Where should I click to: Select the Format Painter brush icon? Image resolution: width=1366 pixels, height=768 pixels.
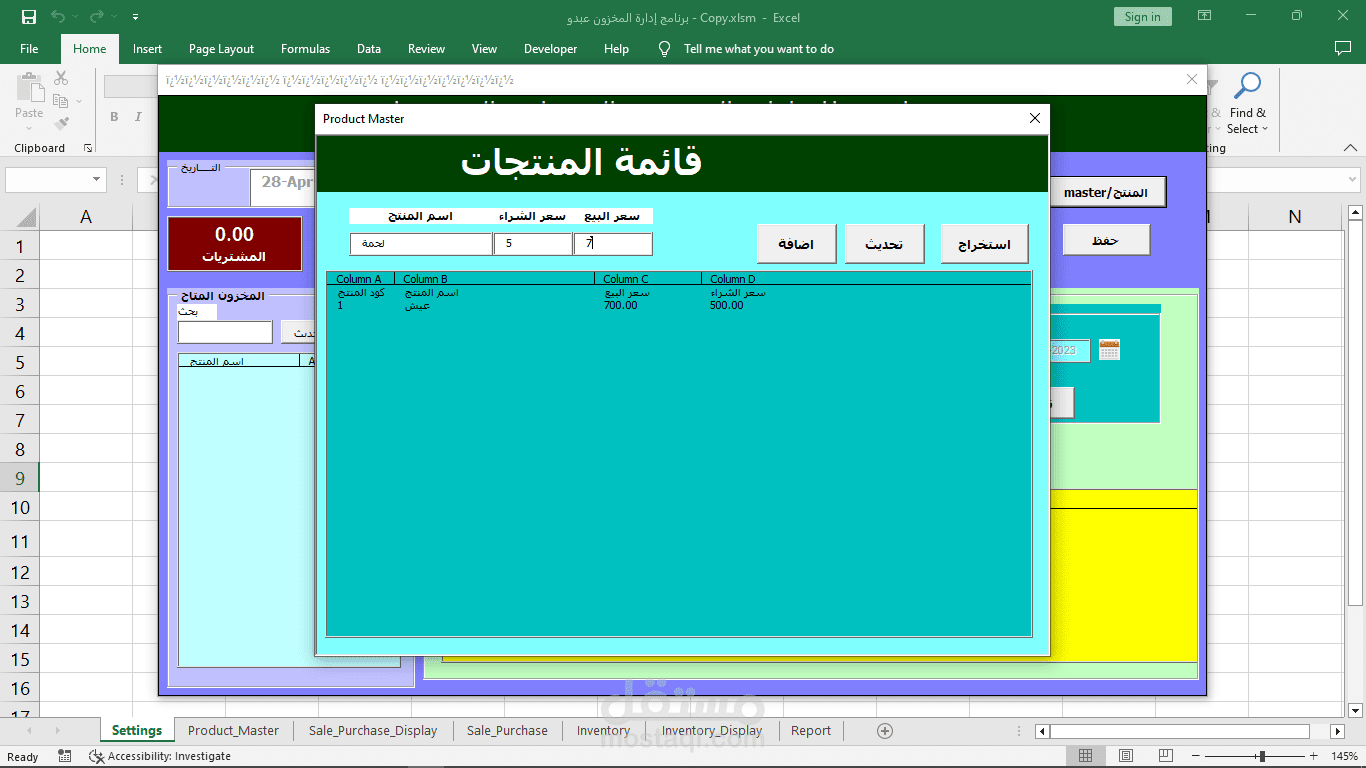coord(61,124)
